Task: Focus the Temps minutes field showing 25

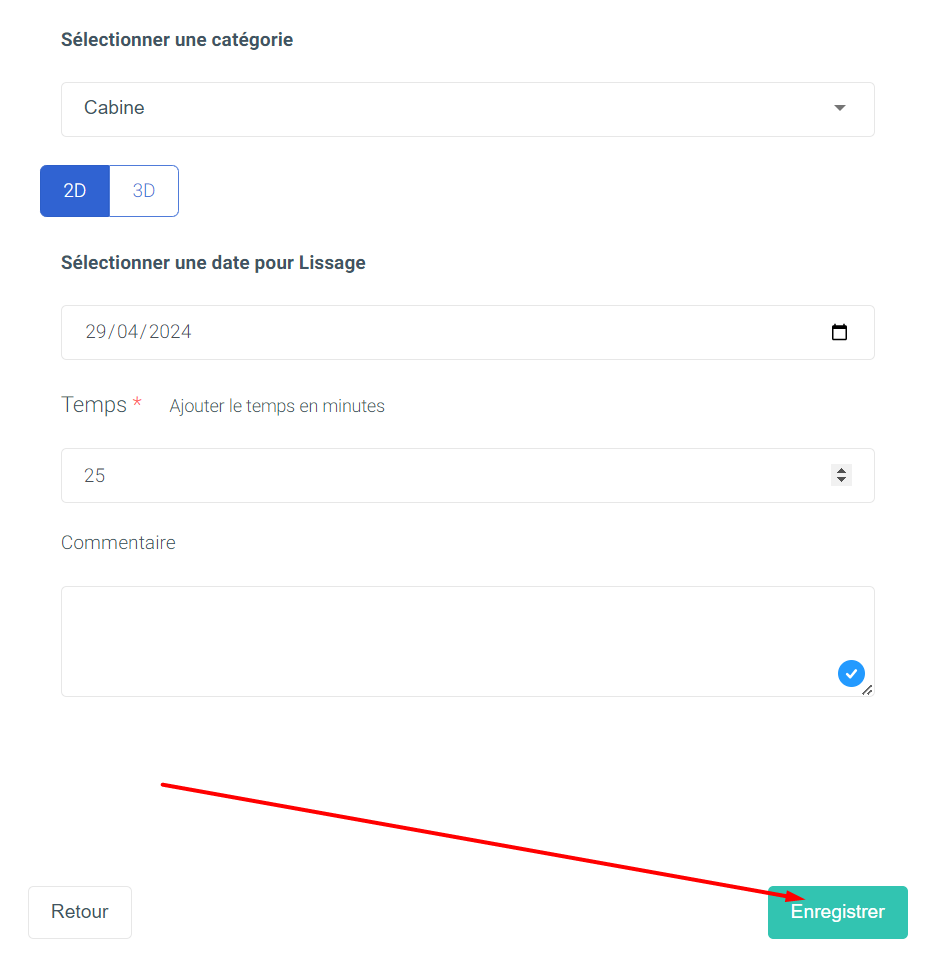Action: pyautogui.click(x=468, y=475)
